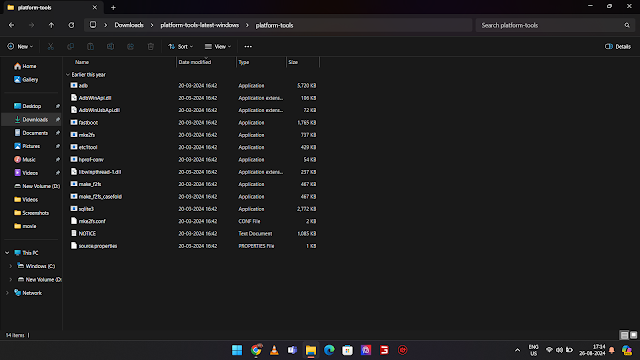
Task: Switch to large thumbnails view icon
Action: click(633, 335)
